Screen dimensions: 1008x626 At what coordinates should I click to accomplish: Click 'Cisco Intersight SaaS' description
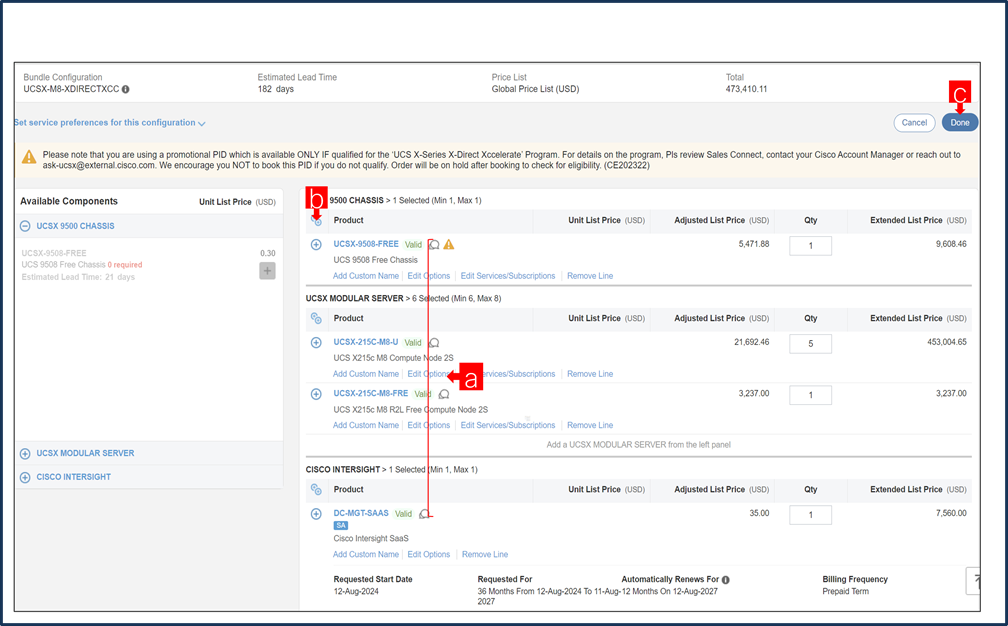pos(371,539)
